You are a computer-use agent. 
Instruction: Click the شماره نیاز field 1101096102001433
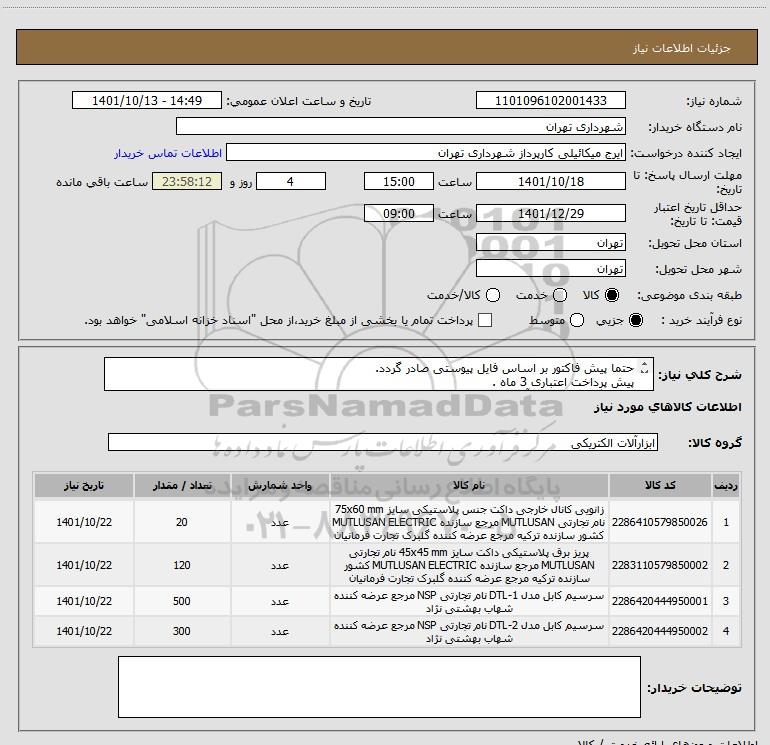click(550, 100)
